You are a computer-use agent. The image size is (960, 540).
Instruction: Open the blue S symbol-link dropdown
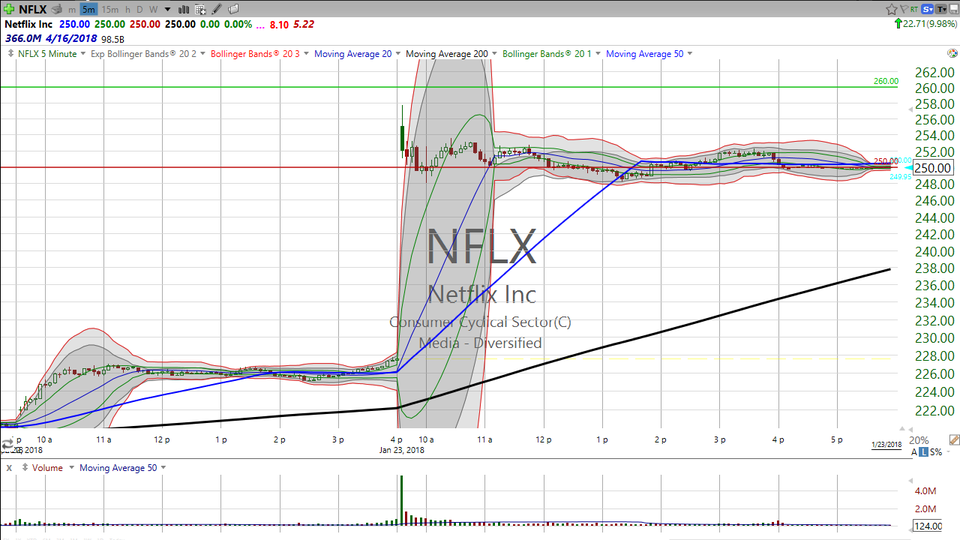coord(928,9)
